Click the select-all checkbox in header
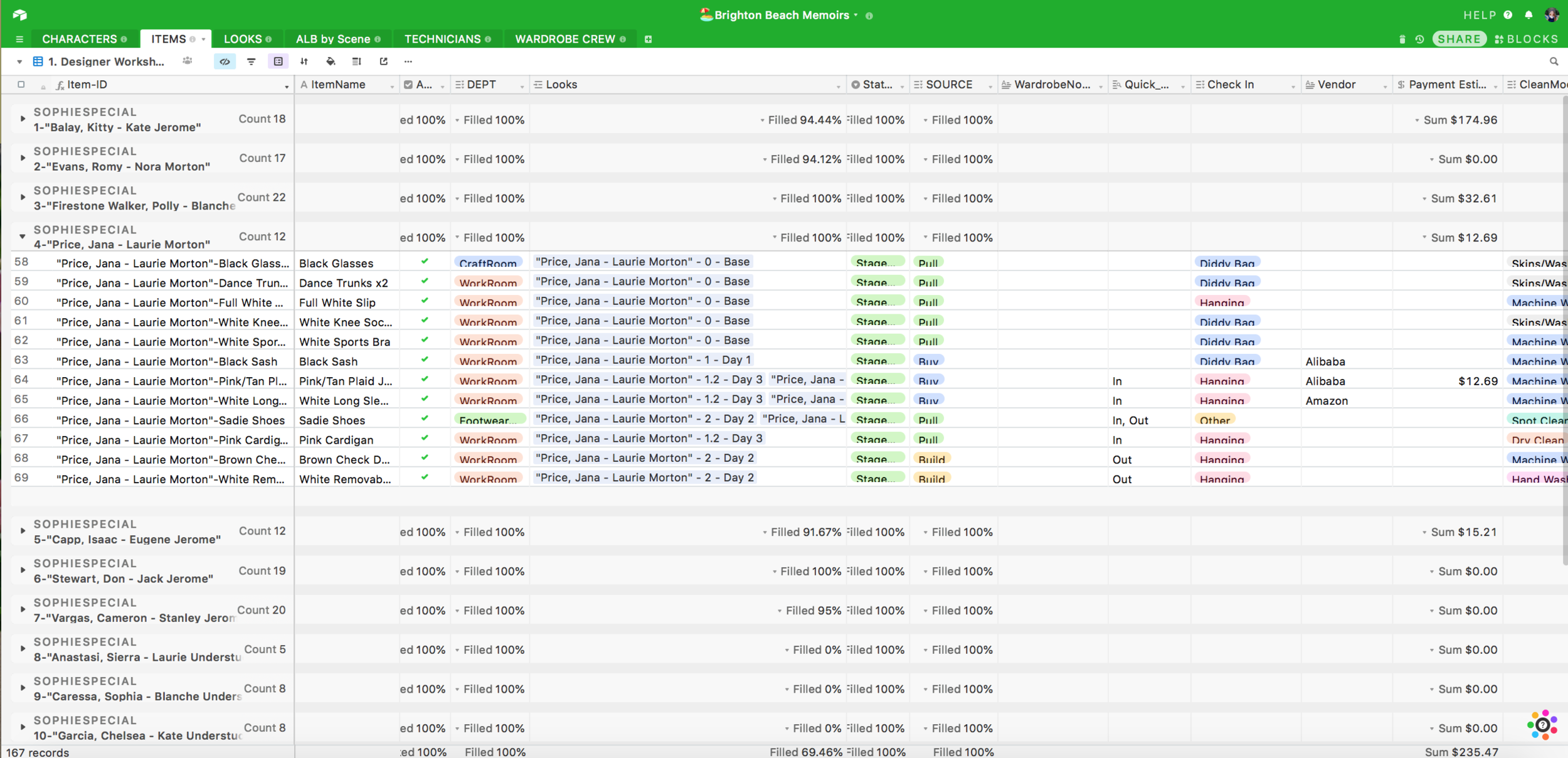Viewport: 1568px width, 758px height. [21, 84]
